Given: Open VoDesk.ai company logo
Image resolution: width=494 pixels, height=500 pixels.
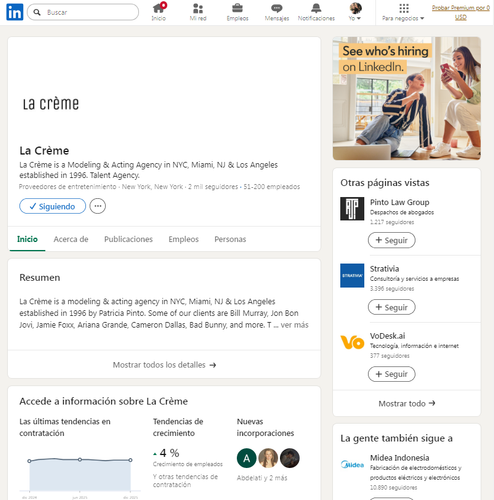Looking at the screenshot, I should tap(352, 342).
